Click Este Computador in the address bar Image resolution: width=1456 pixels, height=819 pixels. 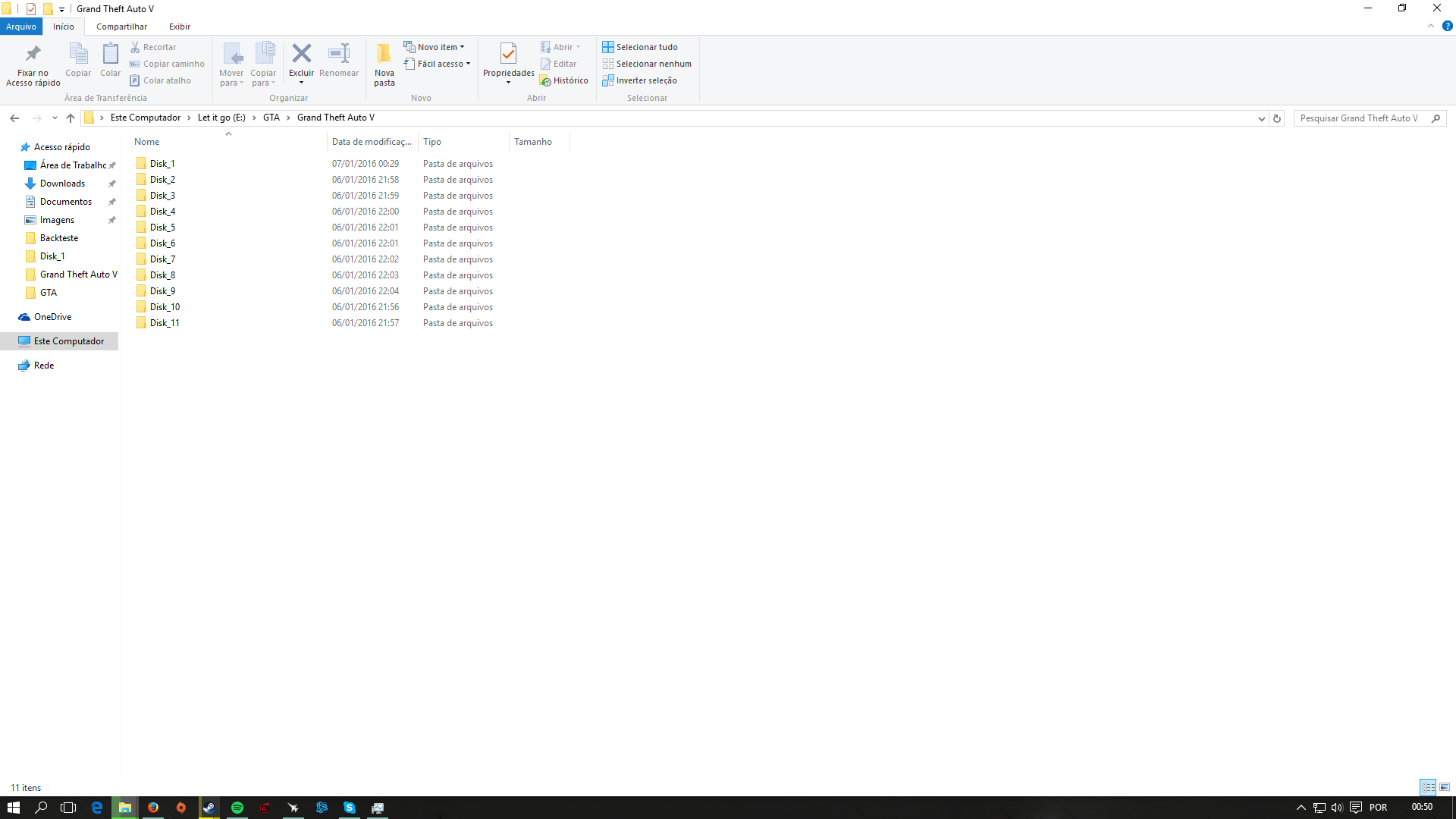click(146, 118)
